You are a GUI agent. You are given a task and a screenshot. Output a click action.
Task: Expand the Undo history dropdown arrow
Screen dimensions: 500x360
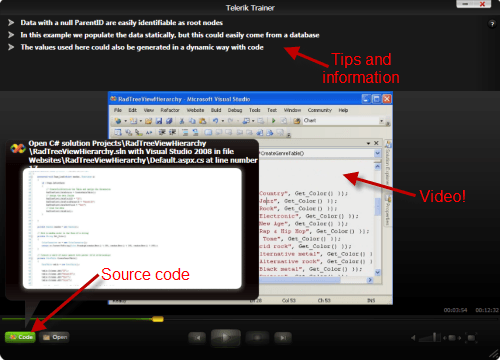coord(223,121)
